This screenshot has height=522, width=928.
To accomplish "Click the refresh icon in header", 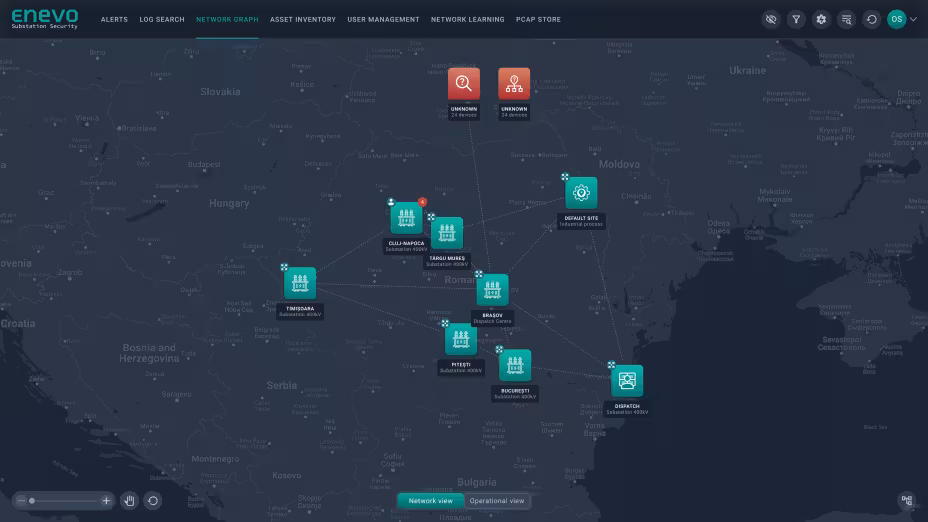I will click(x=872, y=20).
